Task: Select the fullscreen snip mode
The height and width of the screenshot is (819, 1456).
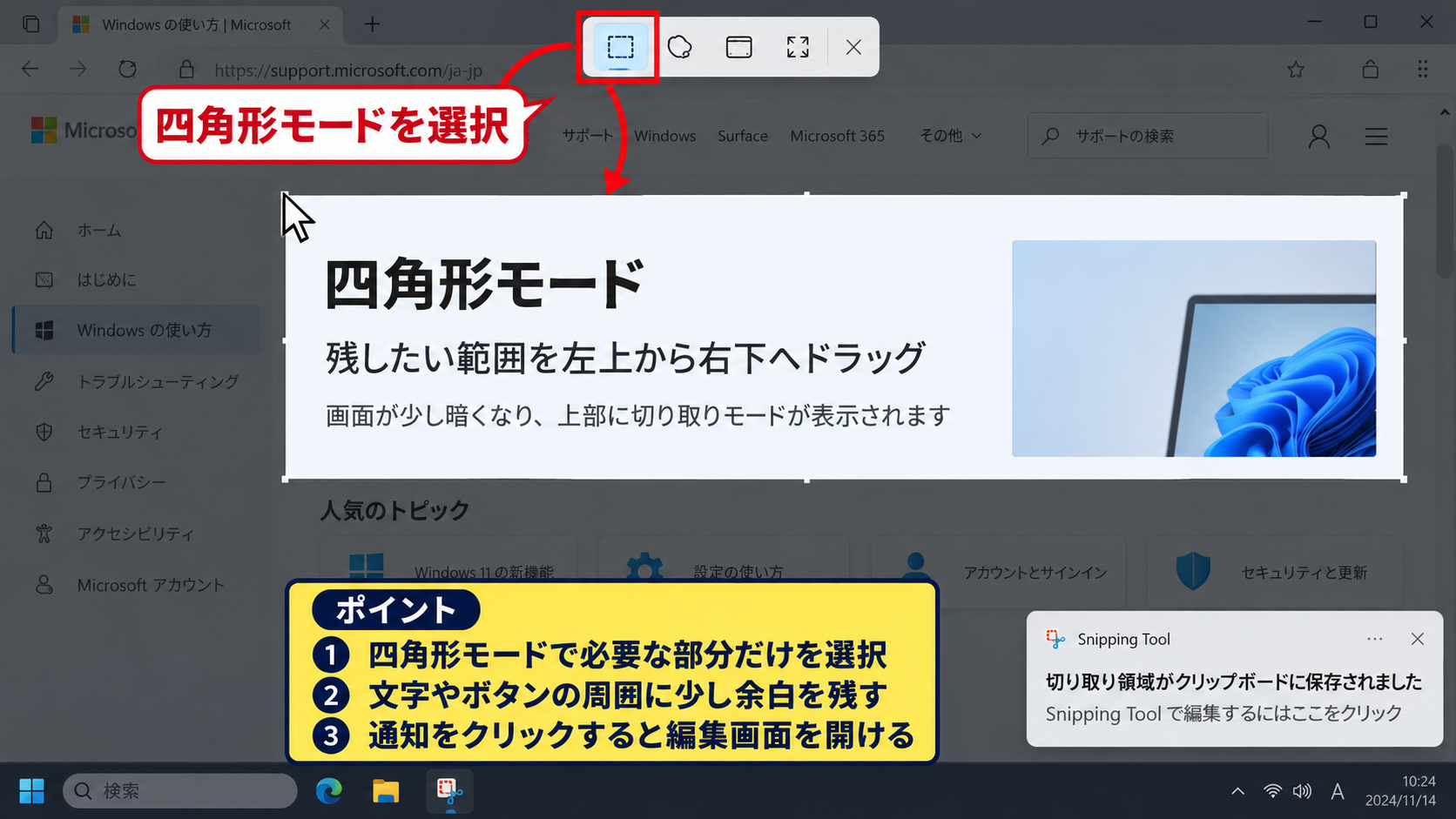Action: click(x=798, y=47)
